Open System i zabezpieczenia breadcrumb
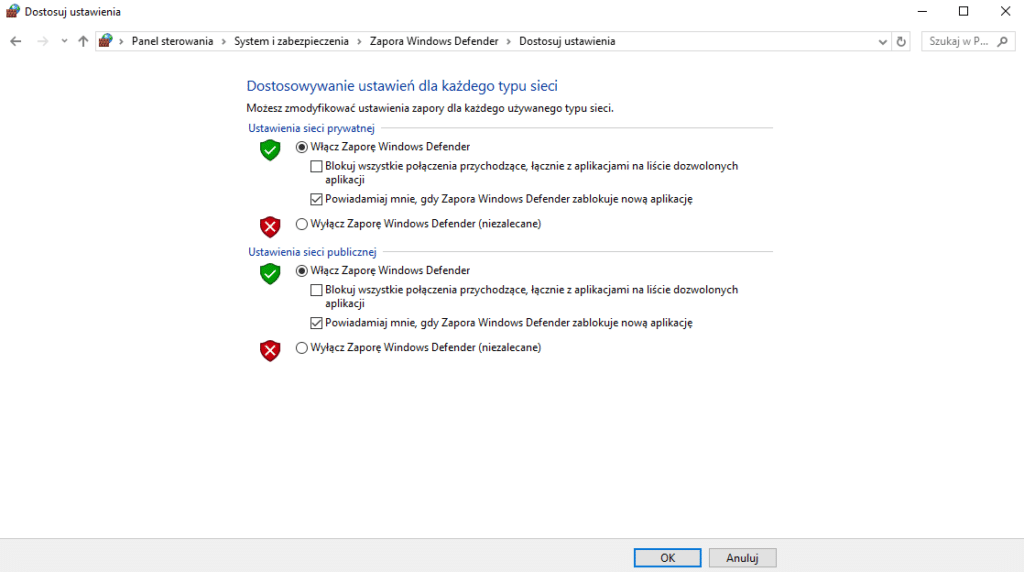The height and width of the screenshot is (572, 1024). tap(291, 41)
